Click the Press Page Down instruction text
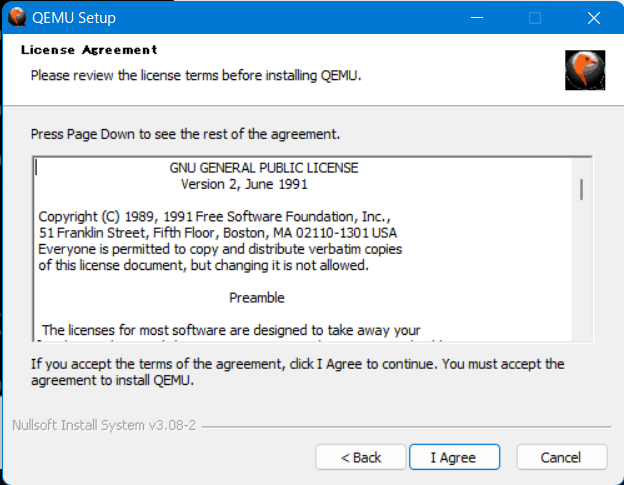This screenshot has width=624, height=485. [186, 133]
